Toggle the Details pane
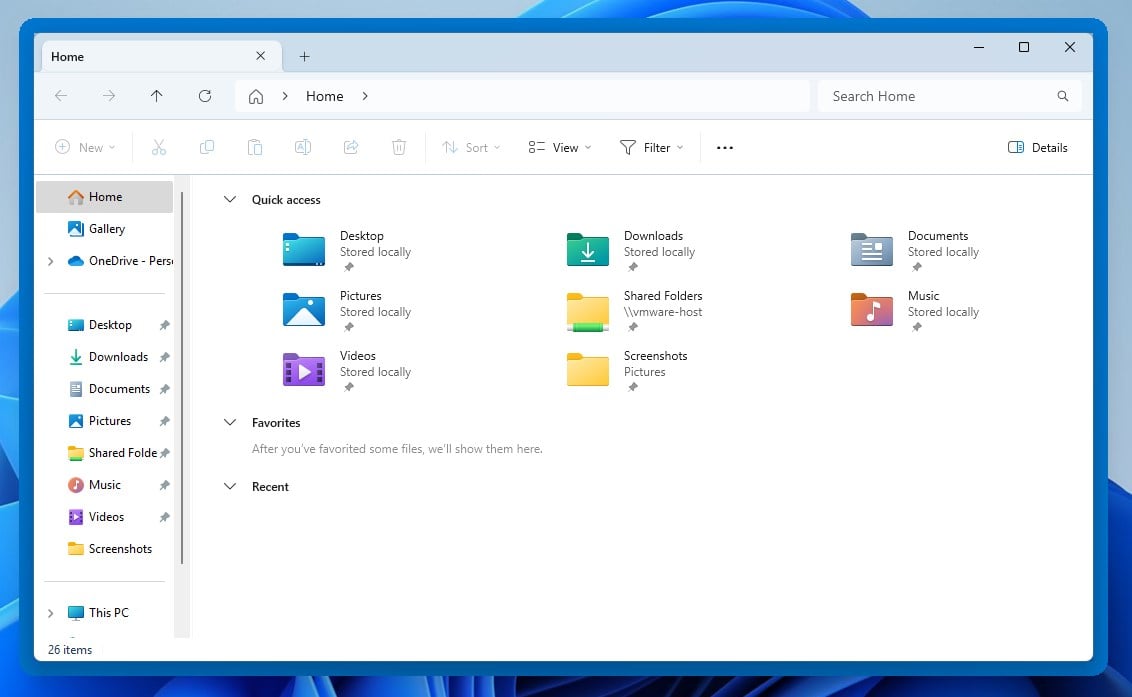This screenshot has height=697, width=1132. point(1037,147)
